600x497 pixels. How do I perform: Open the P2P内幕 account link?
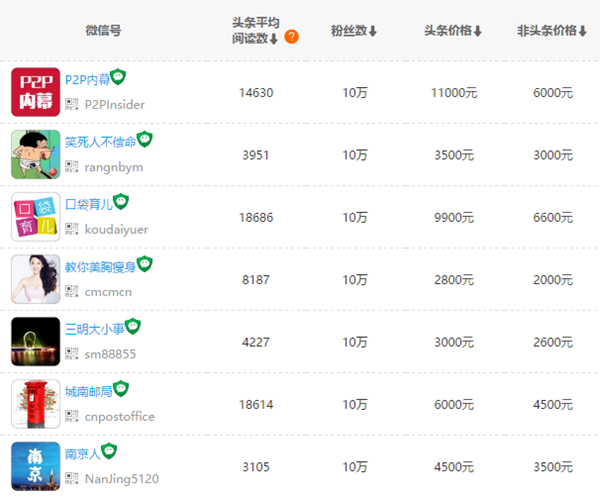[88, 80]
